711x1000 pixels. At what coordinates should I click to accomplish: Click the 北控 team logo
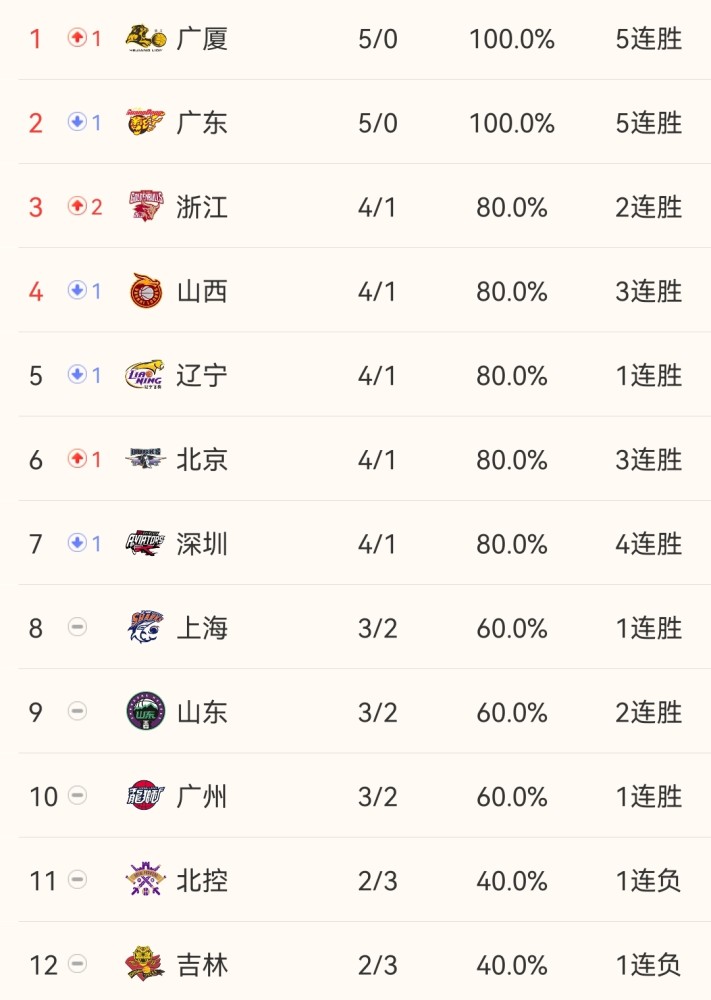pyautogui.click(x=145, y=879)
